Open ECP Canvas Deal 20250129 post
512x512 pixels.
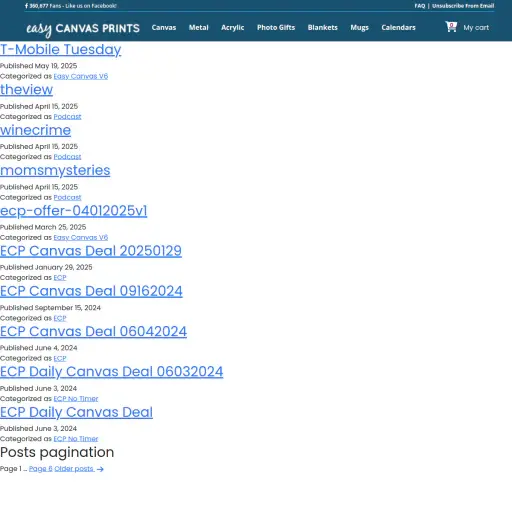pos(91,251)
